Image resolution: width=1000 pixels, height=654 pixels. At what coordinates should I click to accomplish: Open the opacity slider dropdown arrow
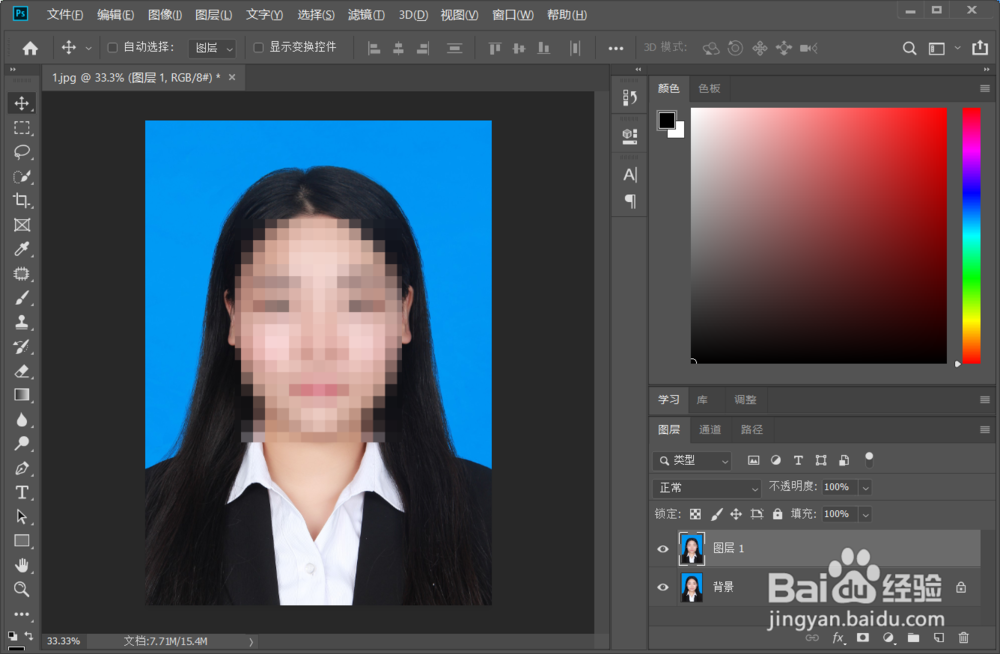[865, 487]
